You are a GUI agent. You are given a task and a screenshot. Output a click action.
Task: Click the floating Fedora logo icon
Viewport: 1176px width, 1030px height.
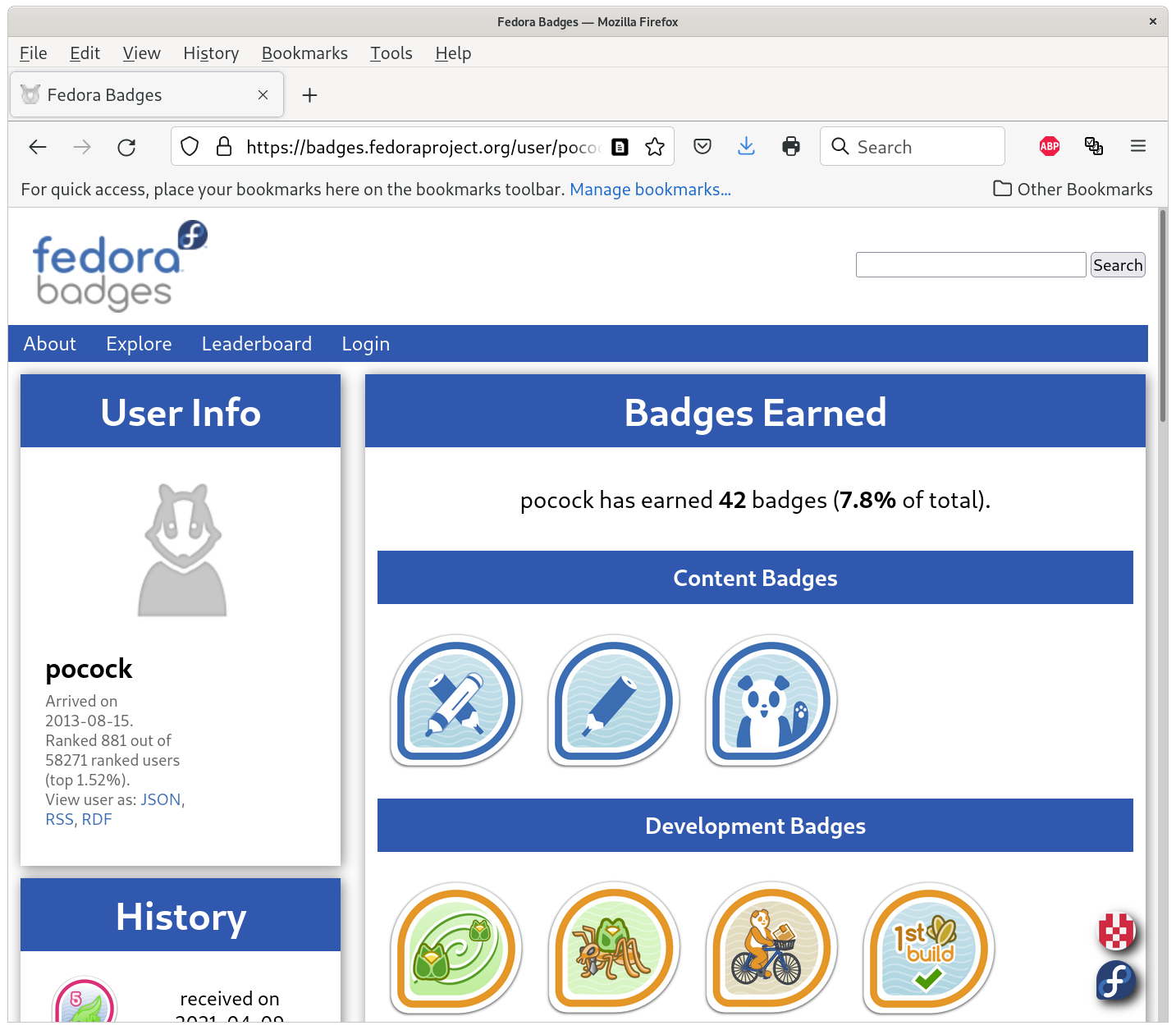1116,981
